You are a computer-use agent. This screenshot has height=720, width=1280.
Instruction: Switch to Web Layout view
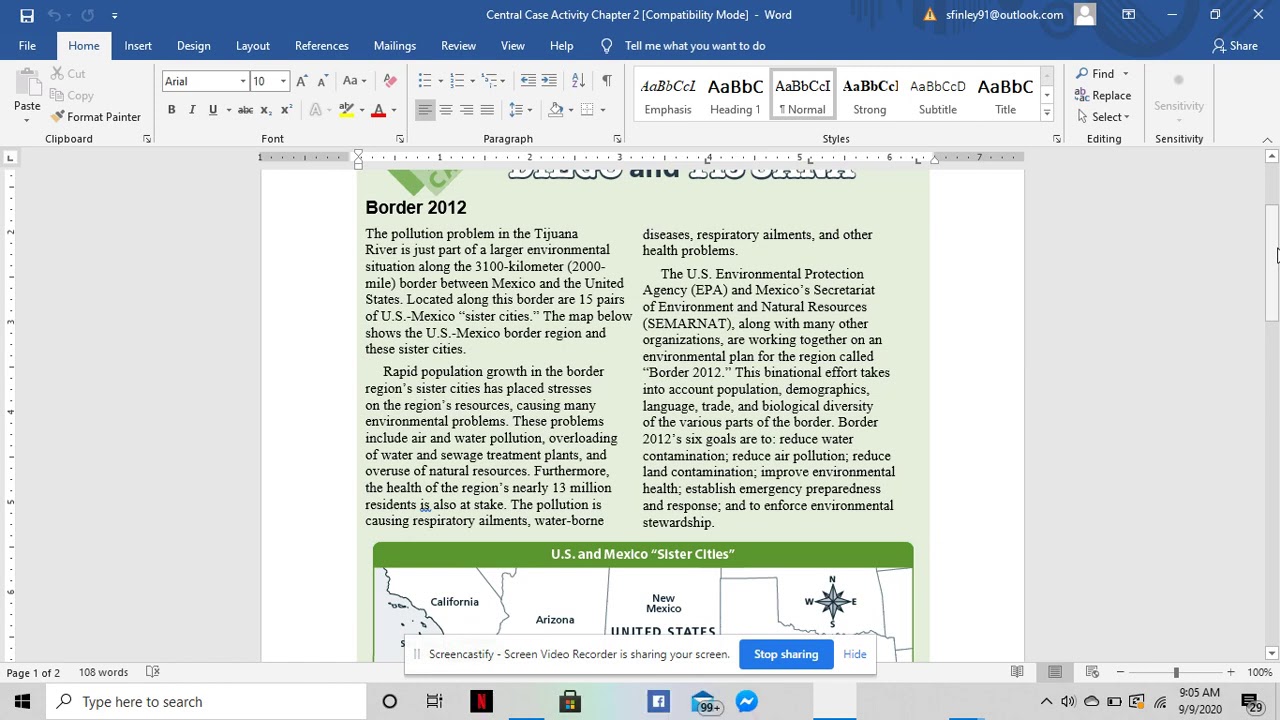point(1092,672)
